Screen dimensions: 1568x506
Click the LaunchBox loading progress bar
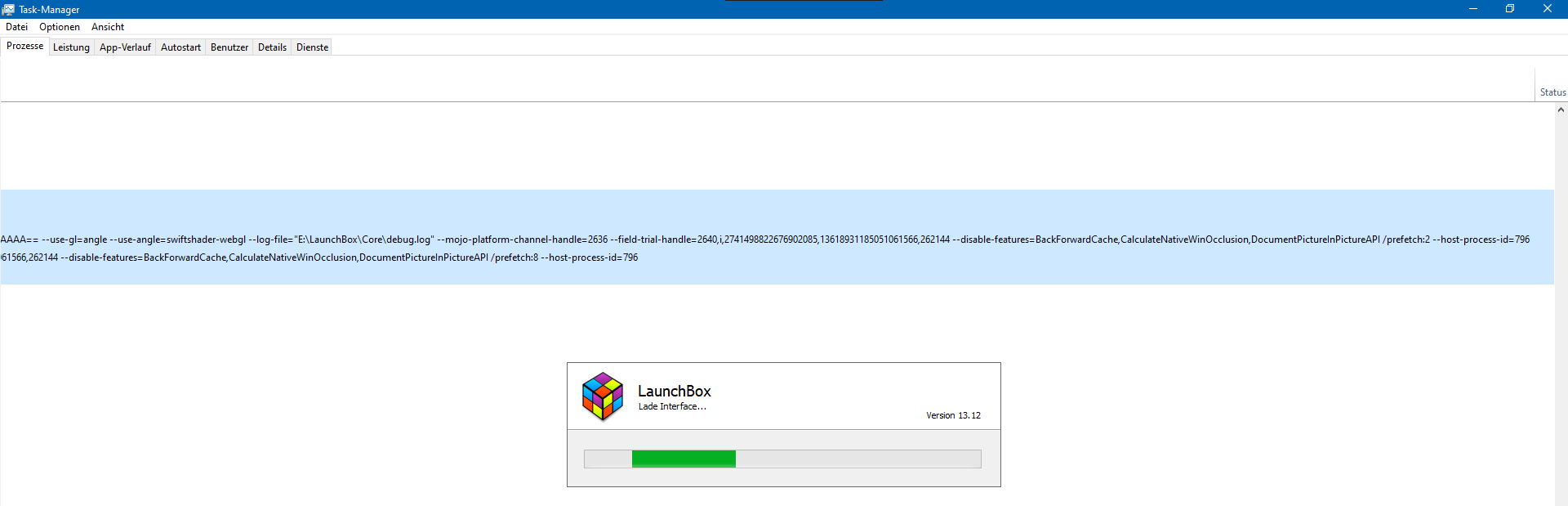click(x=782, y=459)
